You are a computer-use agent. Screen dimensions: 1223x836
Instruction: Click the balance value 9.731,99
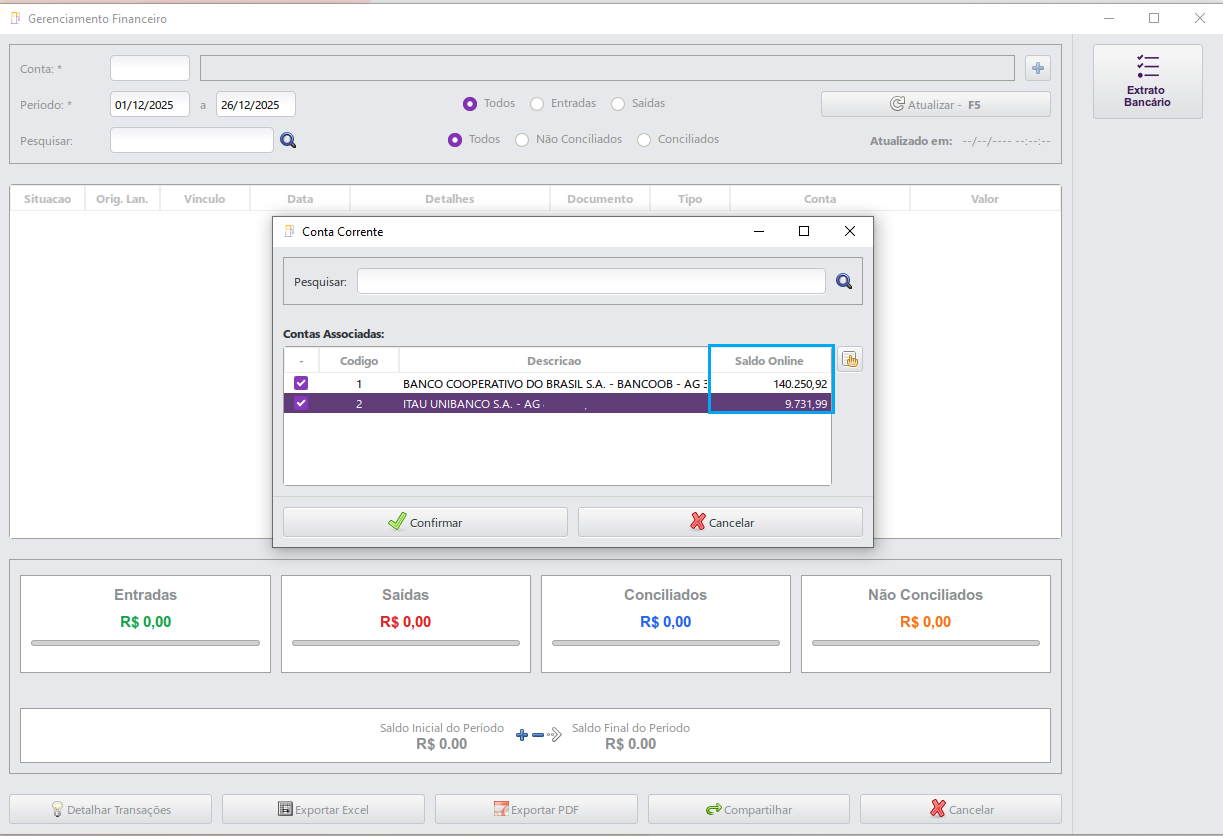[x=806, y=403]
